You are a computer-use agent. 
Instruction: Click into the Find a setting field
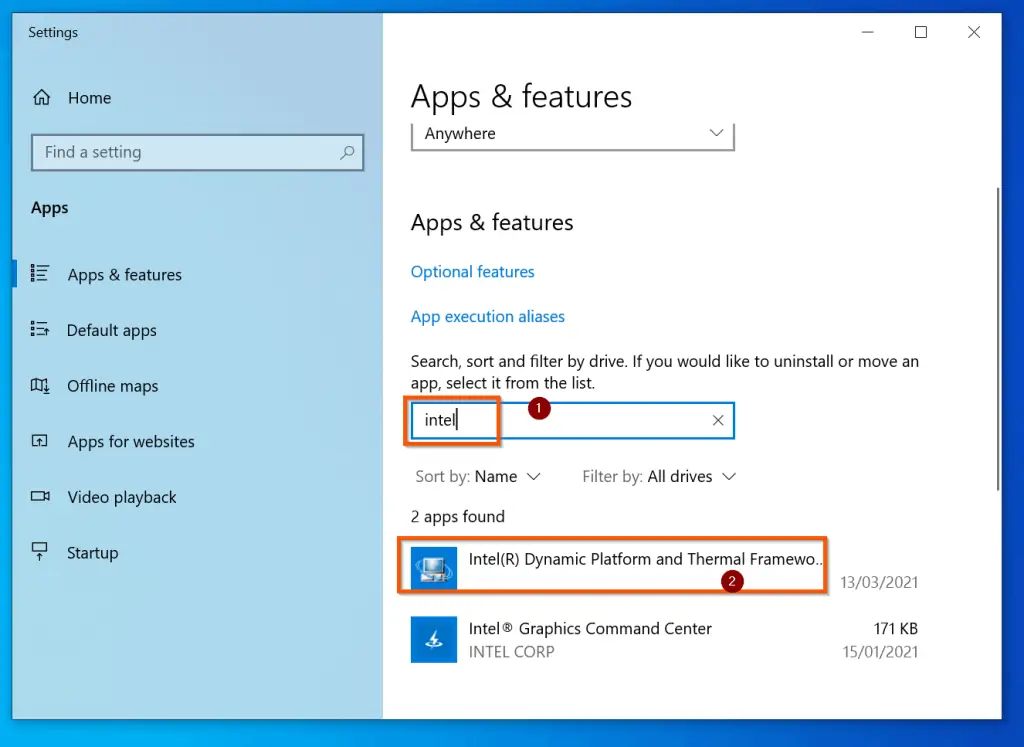(x=185, y=153)
